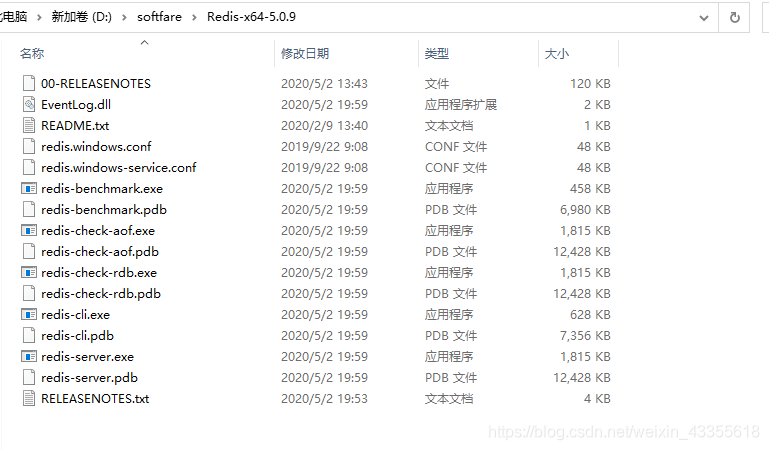
Task: Click the 6,980 KB size value
Action: pos(585,210)
